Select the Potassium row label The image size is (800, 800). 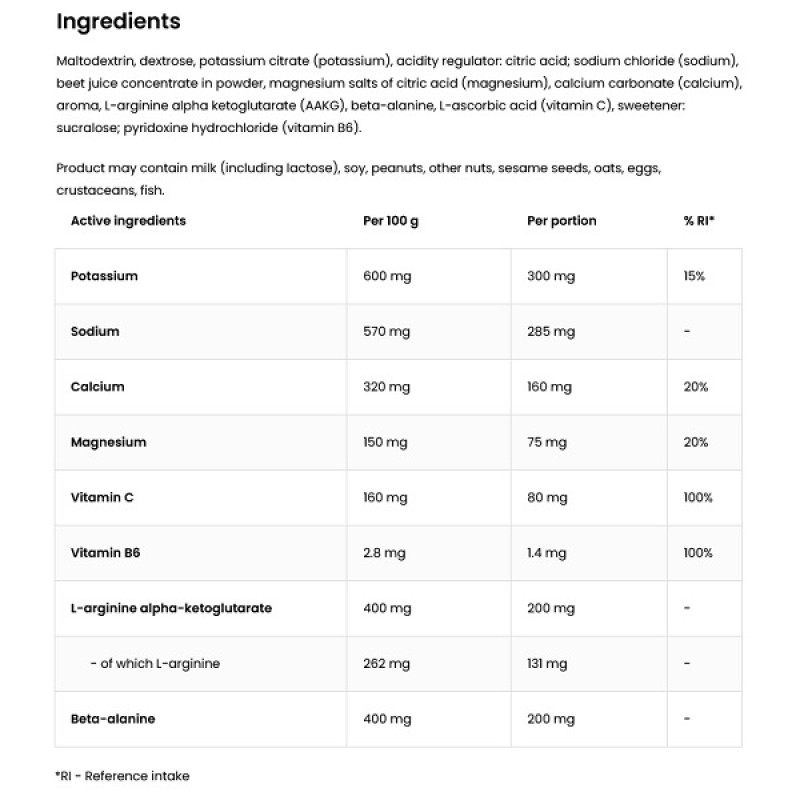[x=104, y=276]
